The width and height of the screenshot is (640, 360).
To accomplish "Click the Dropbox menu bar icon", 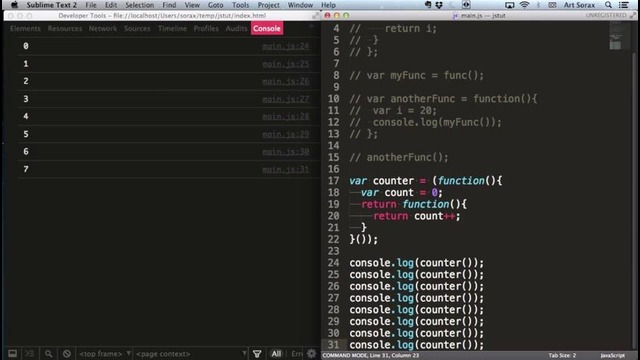I will pos(439,5).
